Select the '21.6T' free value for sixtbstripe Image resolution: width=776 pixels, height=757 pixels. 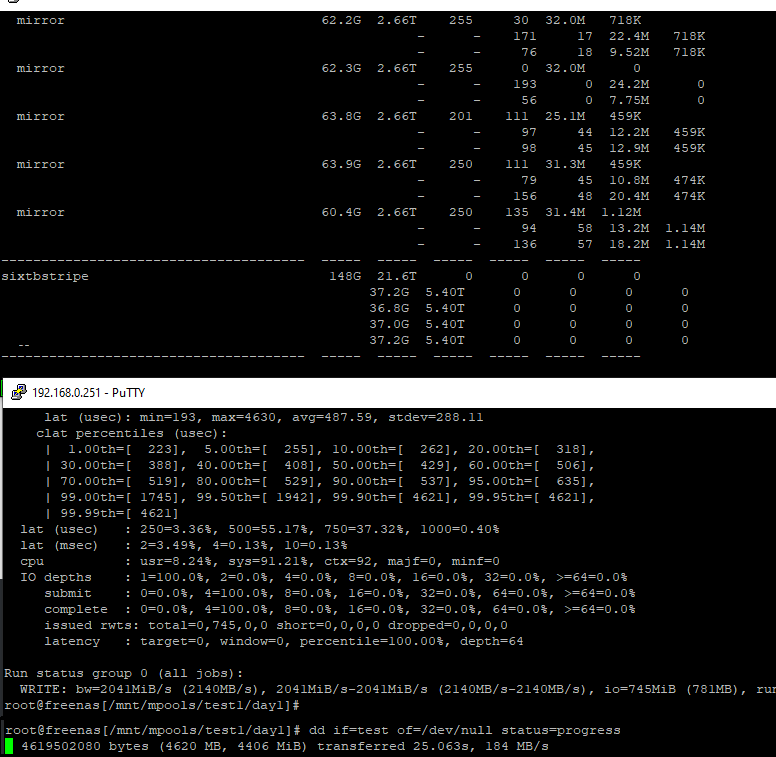397,276
